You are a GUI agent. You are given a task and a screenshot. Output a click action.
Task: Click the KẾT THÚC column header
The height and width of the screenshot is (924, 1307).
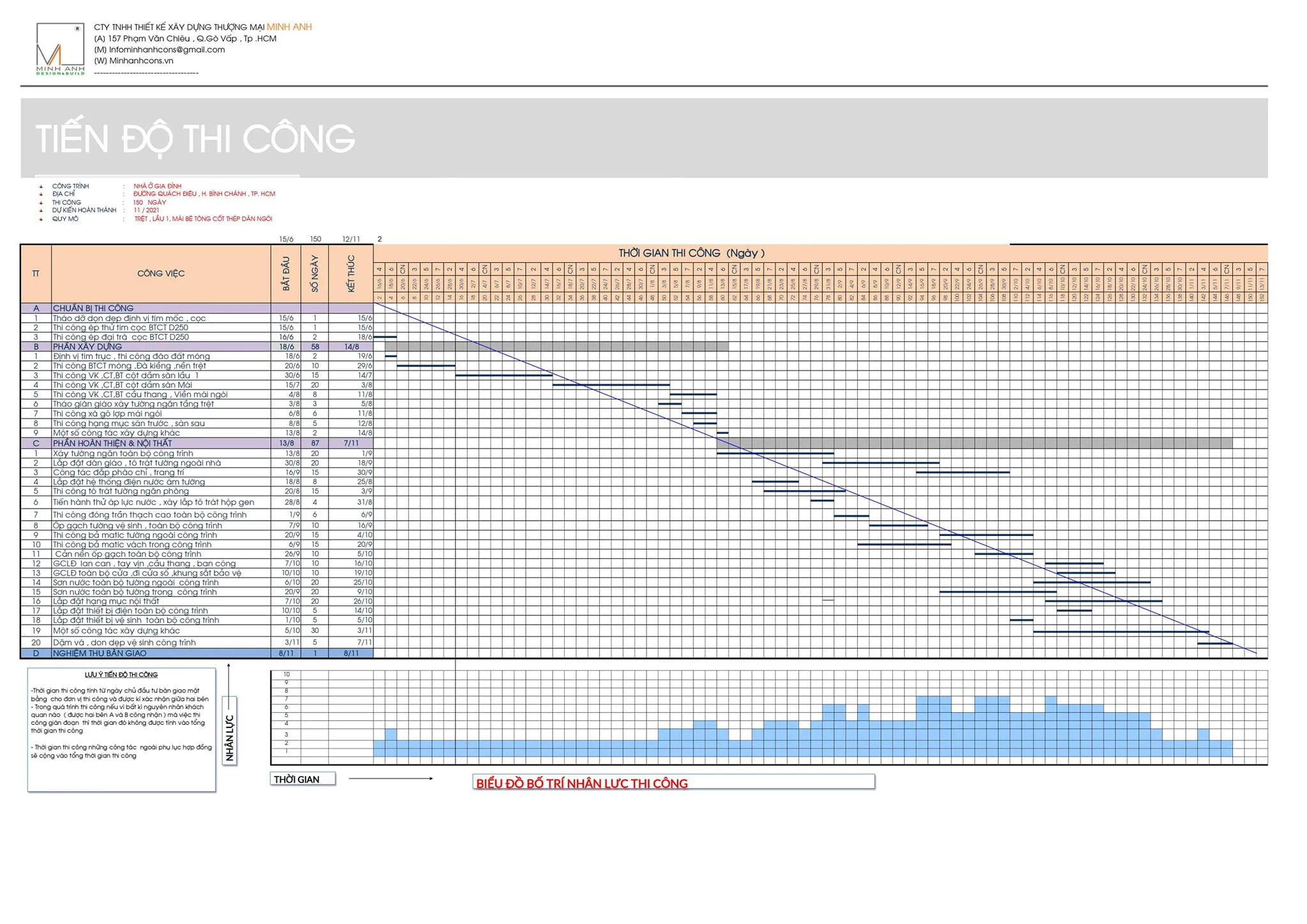coord(351,274)
